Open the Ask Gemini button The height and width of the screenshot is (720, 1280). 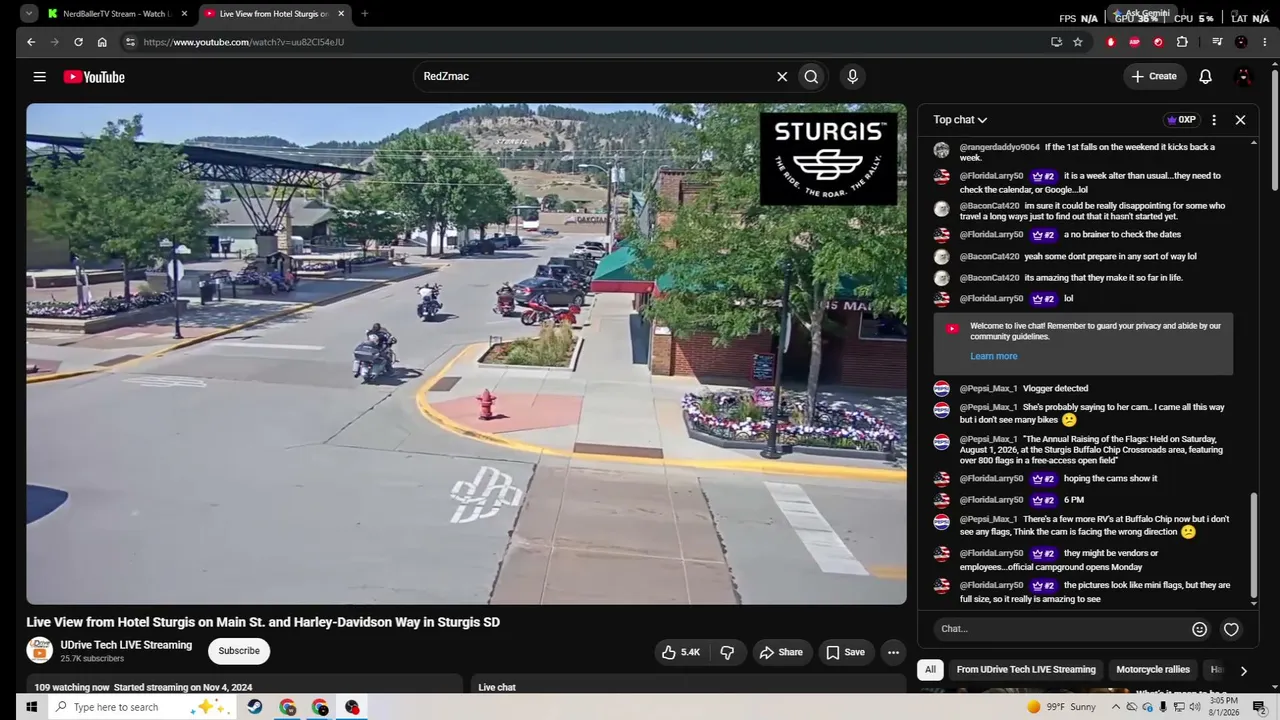tap(1140, 14)
